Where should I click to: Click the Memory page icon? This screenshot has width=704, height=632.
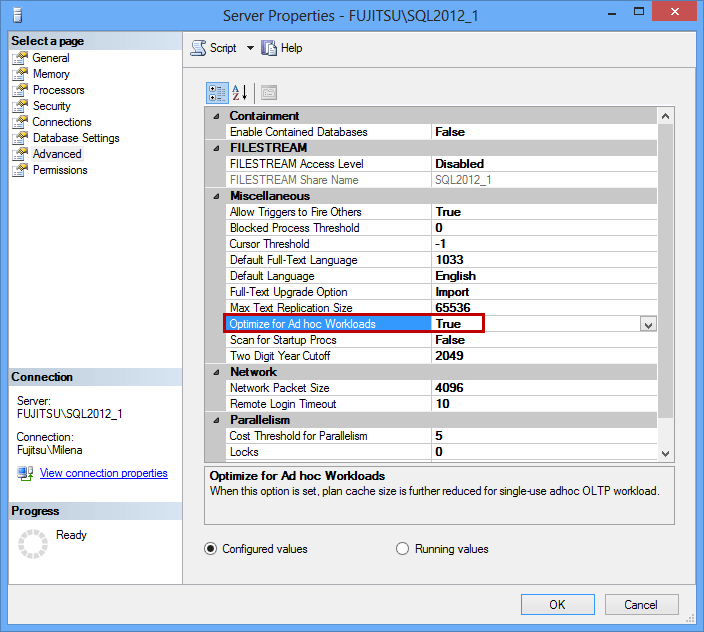click(x=20, y=74)
